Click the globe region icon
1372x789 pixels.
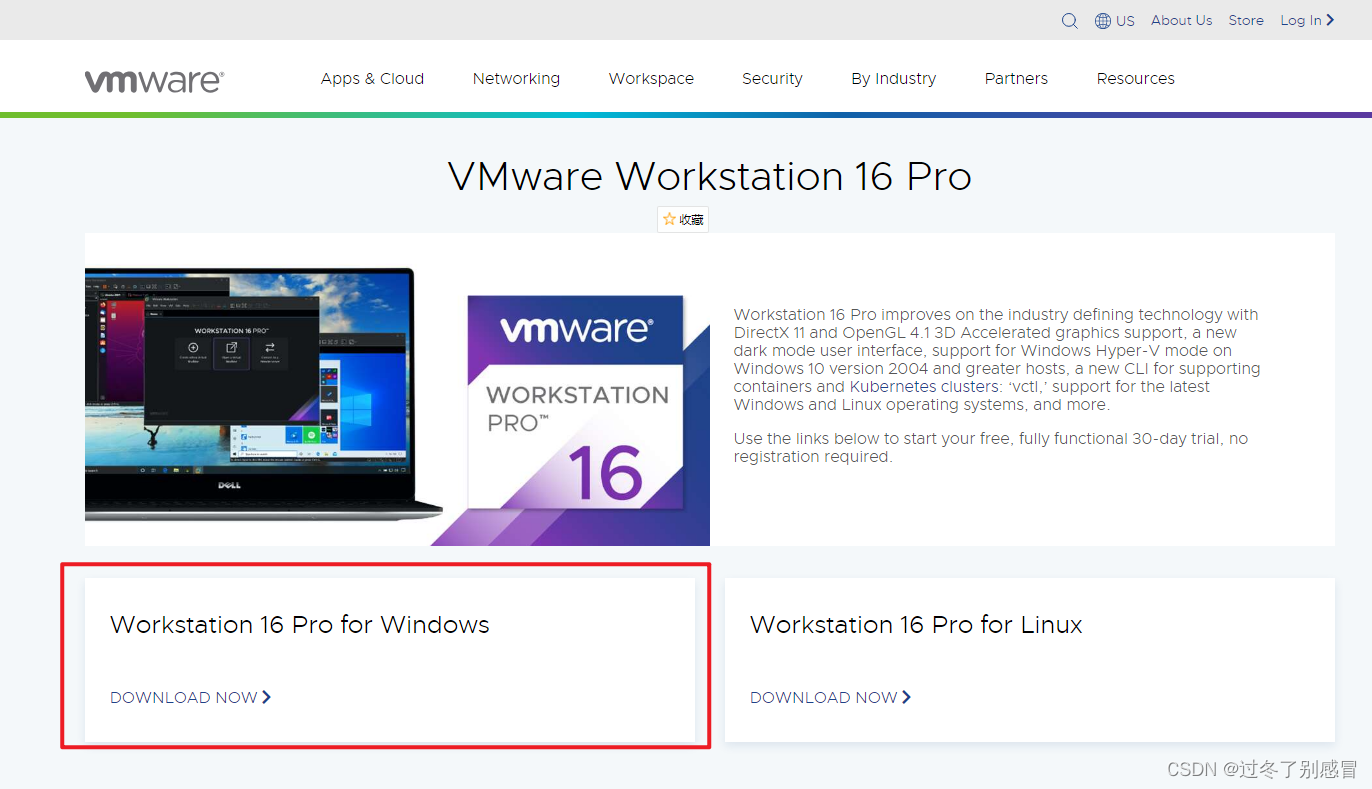coord(1103,20)
